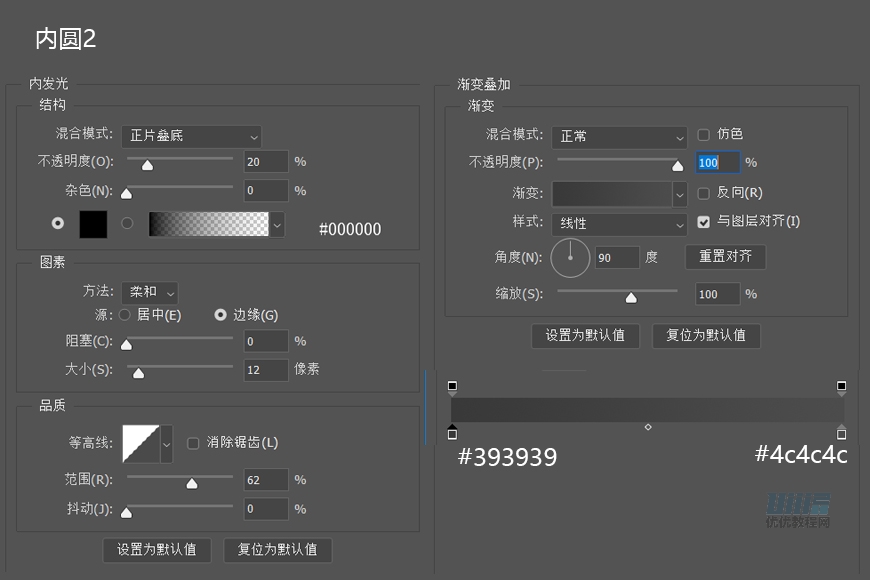
Task: Uncheck the 与图层对齐 align with layer option
Action: point(703,222)
